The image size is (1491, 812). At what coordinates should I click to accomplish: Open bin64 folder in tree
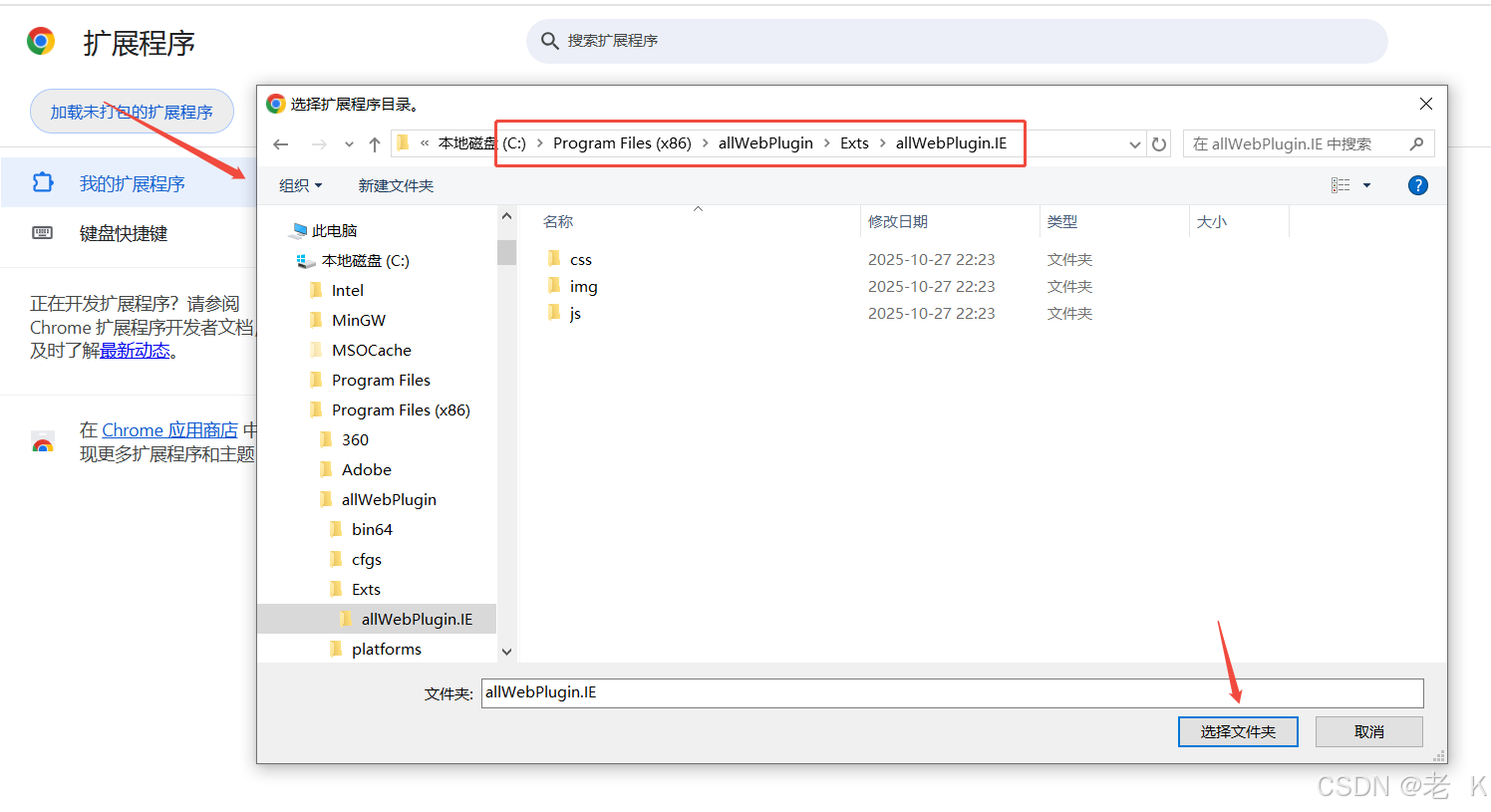(x=372, y=529)
